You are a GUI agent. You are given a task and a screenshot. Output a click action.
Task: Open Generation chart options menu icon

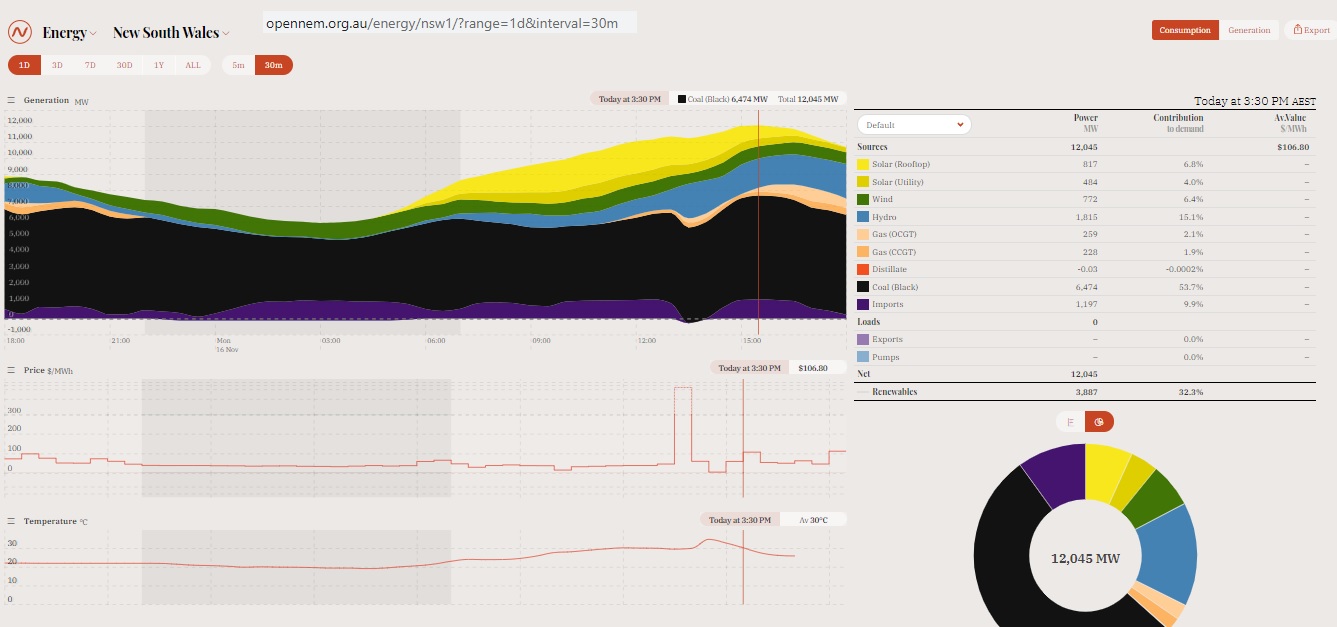pos(11,100)
